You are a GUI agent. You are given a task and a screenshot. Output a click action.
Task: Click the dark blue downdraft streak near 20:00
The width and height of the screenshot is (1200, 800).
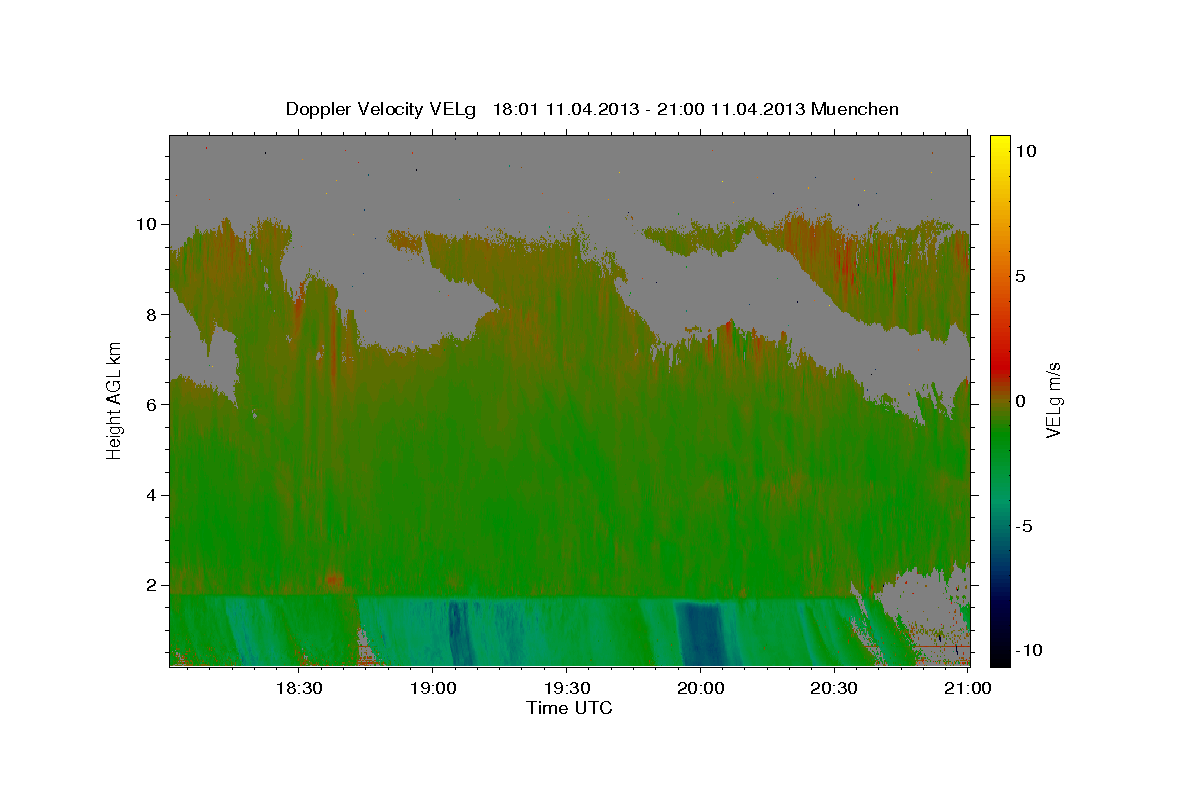pyautogui.click(x=700, y=632)
